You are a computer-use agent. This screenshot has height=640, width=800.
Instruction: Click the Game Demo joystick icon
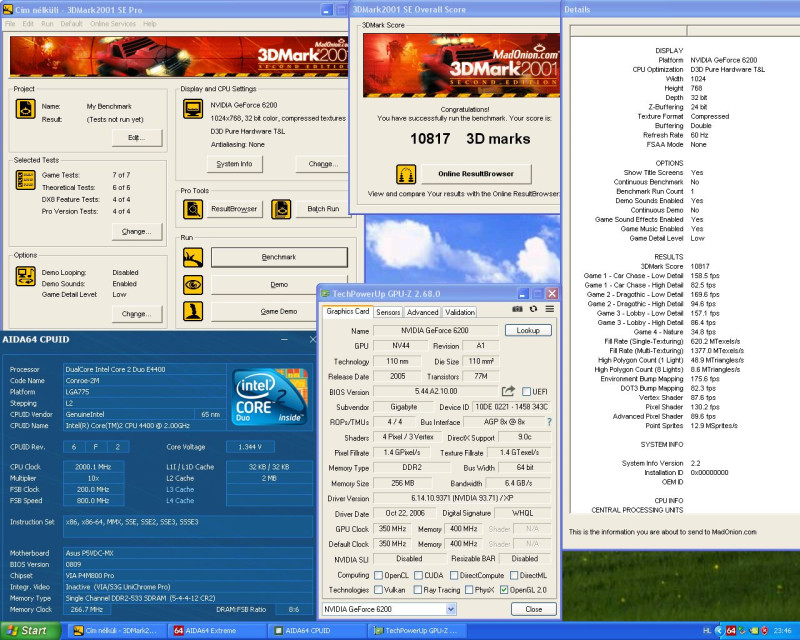click(193, 311)
